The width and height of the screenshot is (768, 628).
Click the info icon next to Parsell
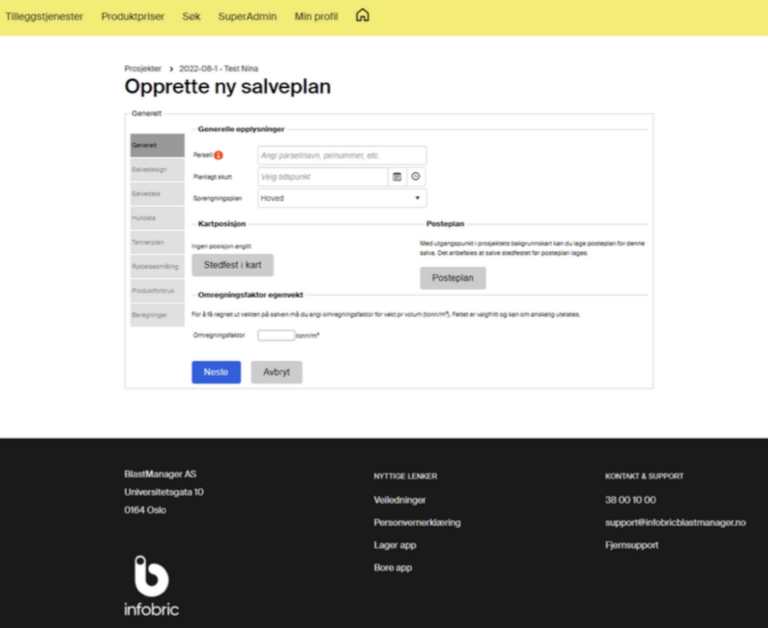click(219, 155)
